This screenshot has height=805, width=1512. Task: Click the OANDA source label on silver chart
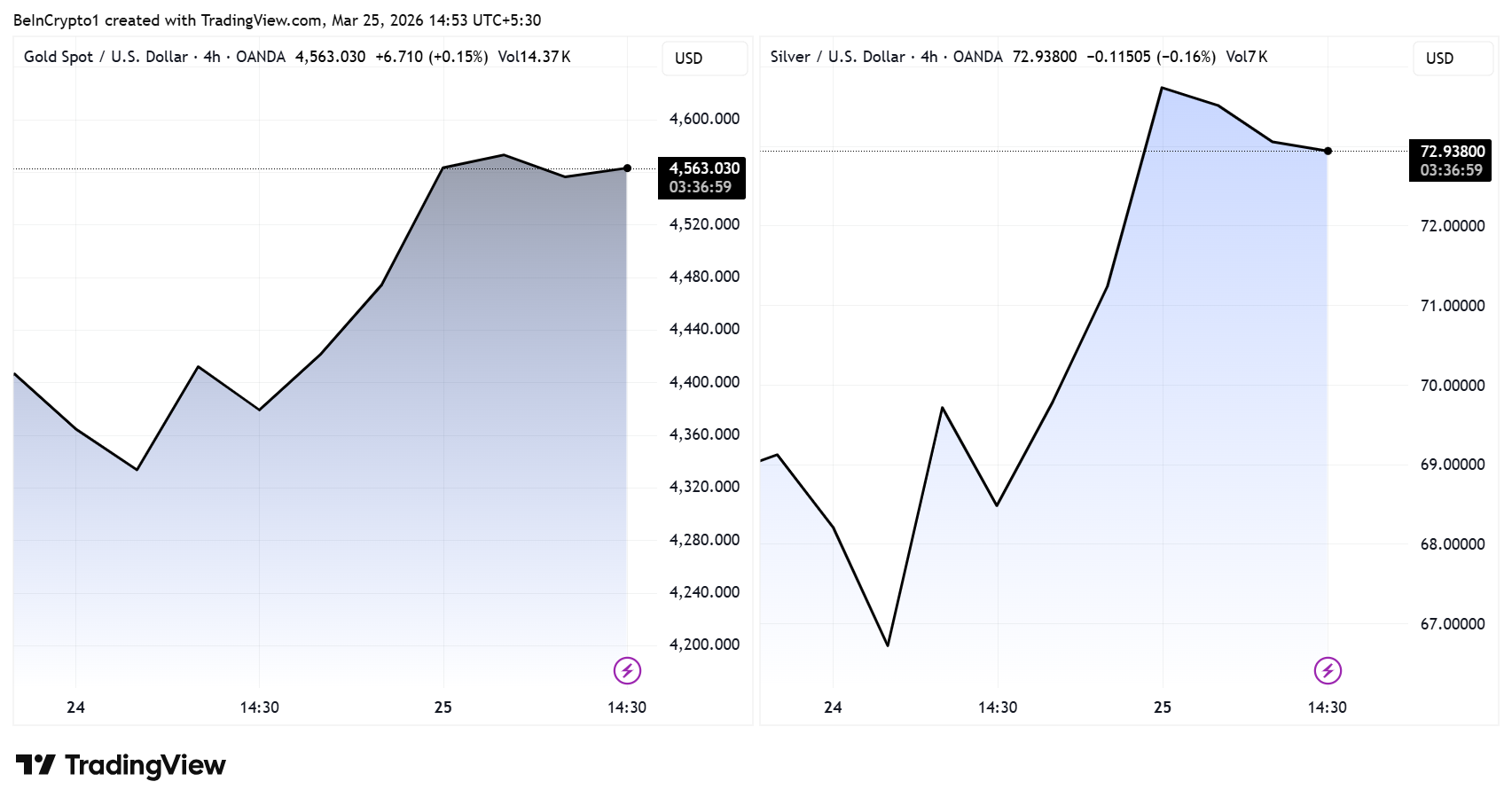pos(977,57)
